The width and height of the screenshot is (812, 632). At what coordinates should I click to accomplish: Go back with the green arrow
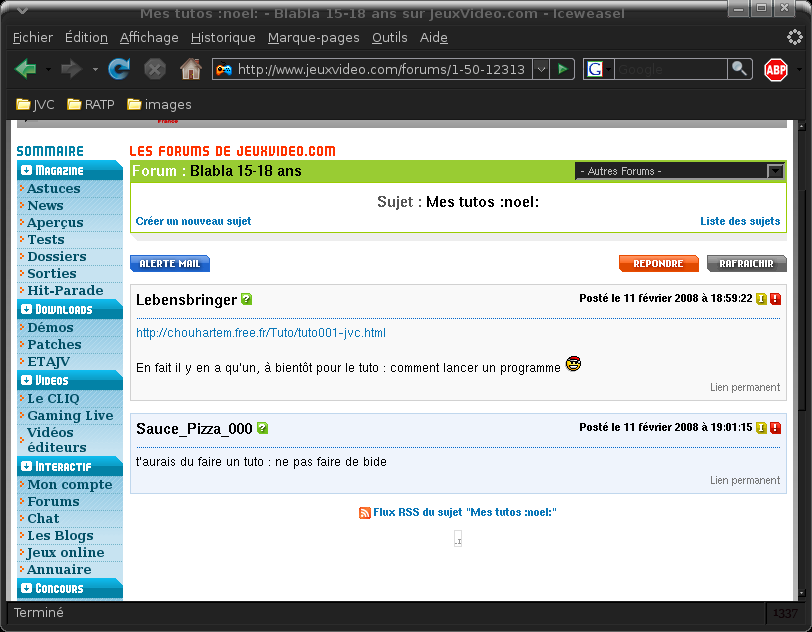(25, 69)
